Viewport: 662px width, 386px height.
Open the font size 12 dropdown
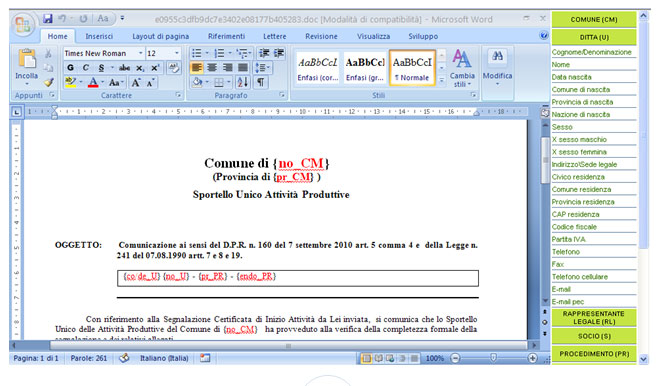click(163, 53)
